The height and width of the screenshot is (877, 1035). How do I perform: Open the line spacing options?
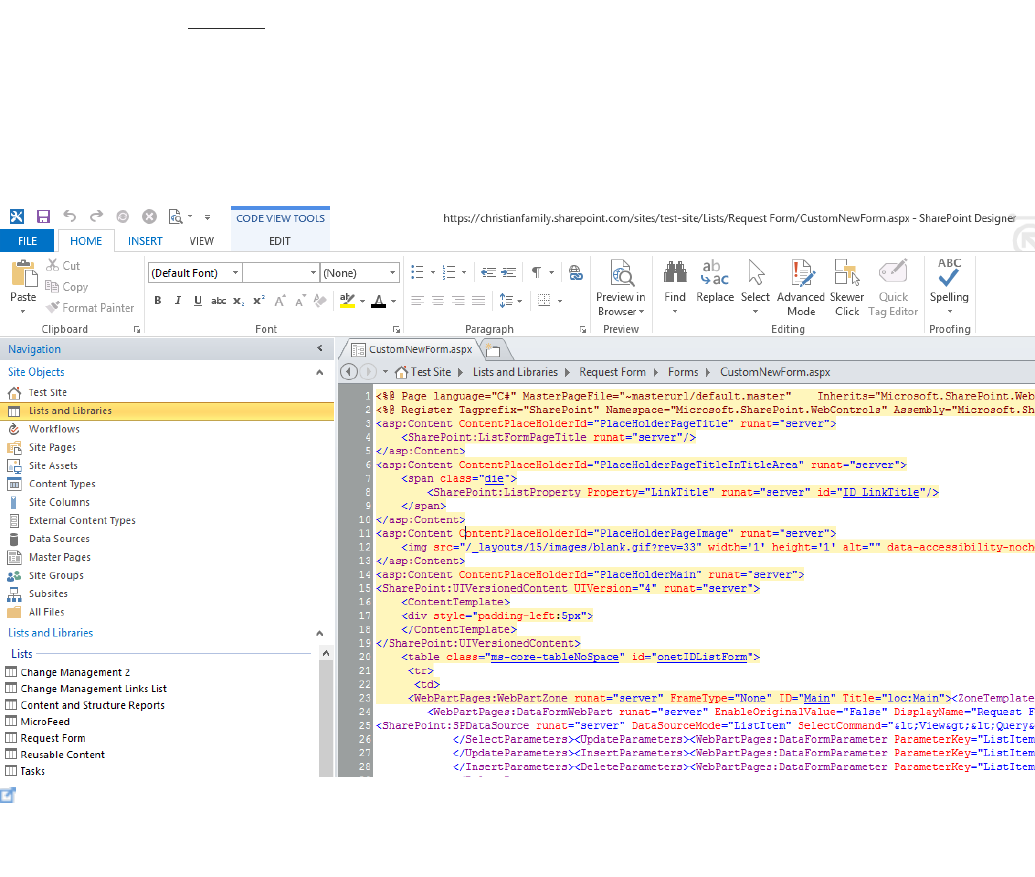coord(510,301)
